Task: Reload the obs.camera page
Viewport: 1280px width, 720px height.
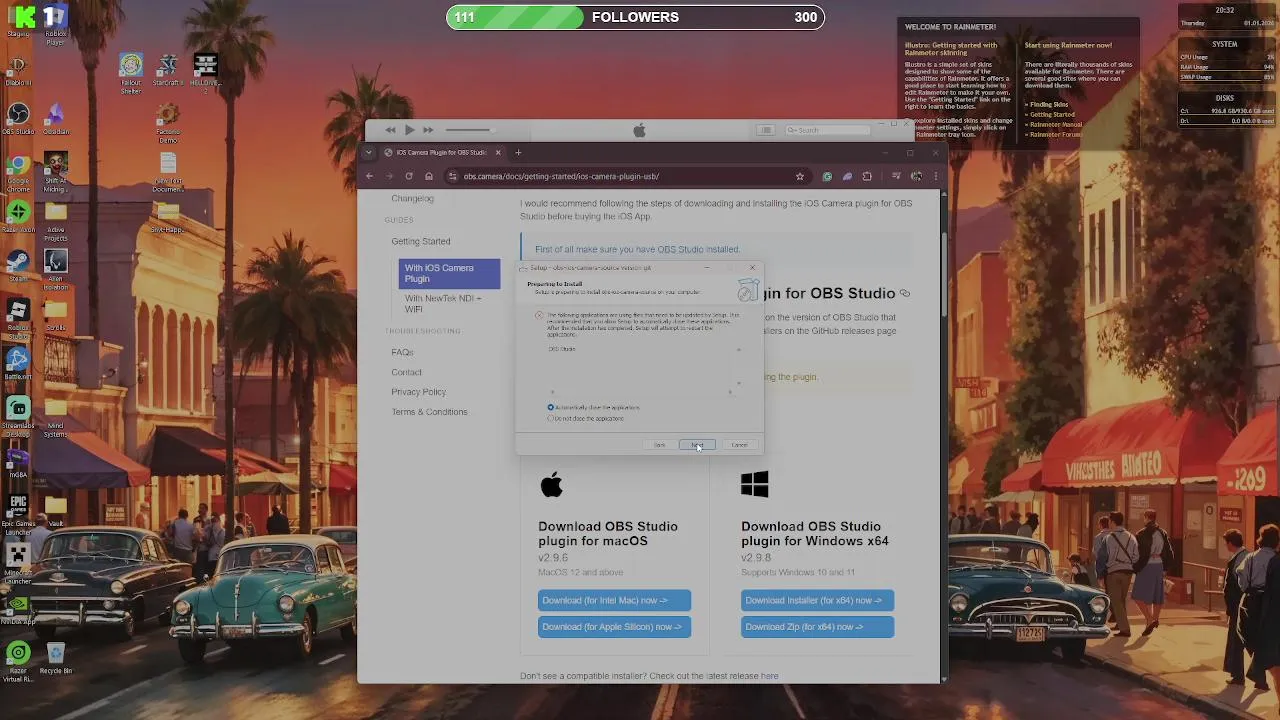Action: pos(408,176)
